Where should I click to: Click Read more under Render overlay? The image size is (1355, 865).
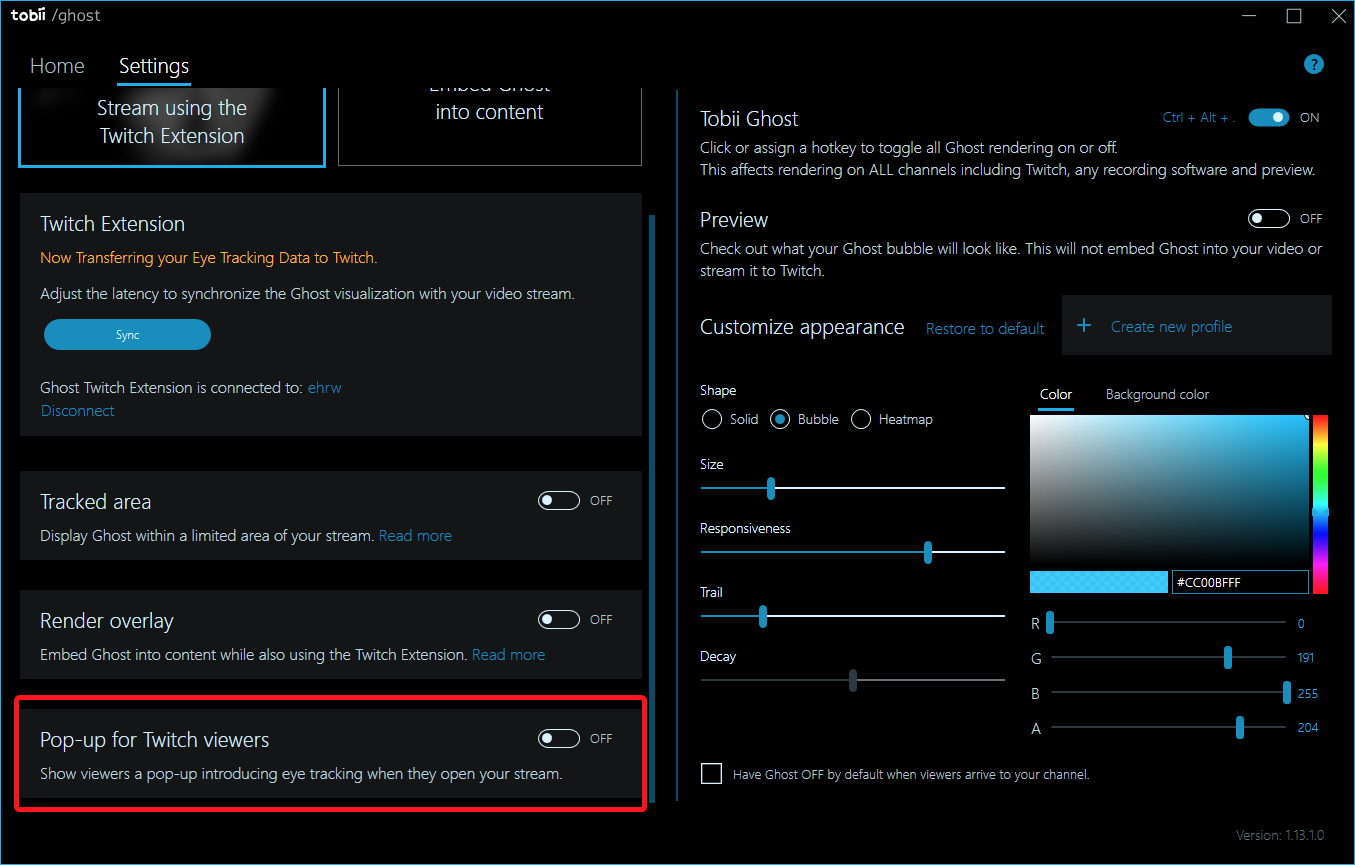pyautogui.click(x=508, y=655)
